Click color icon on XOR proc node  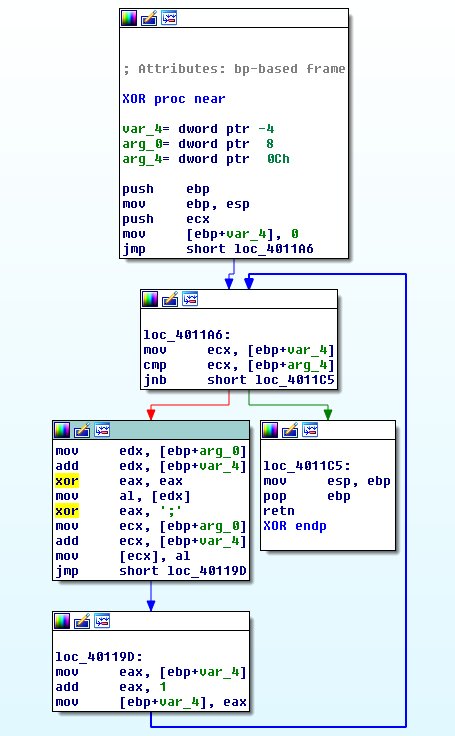click(x=129, y=18)
